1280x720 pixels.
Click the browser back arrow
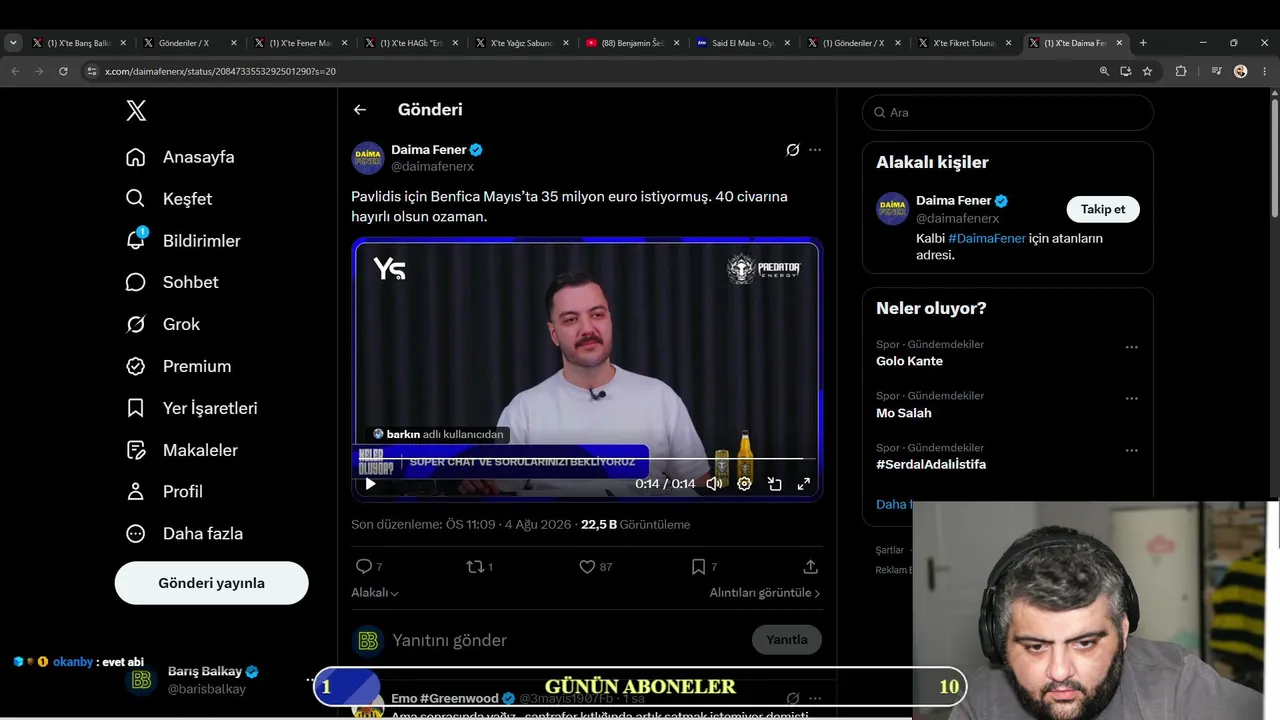tap(15, 71)
